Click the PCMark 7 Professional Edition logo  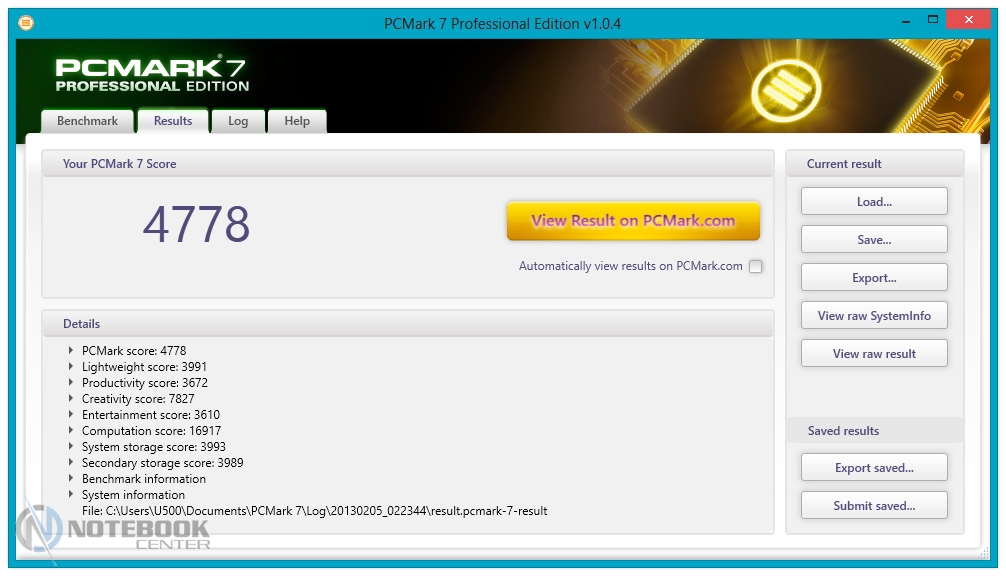tap(152, 75)
